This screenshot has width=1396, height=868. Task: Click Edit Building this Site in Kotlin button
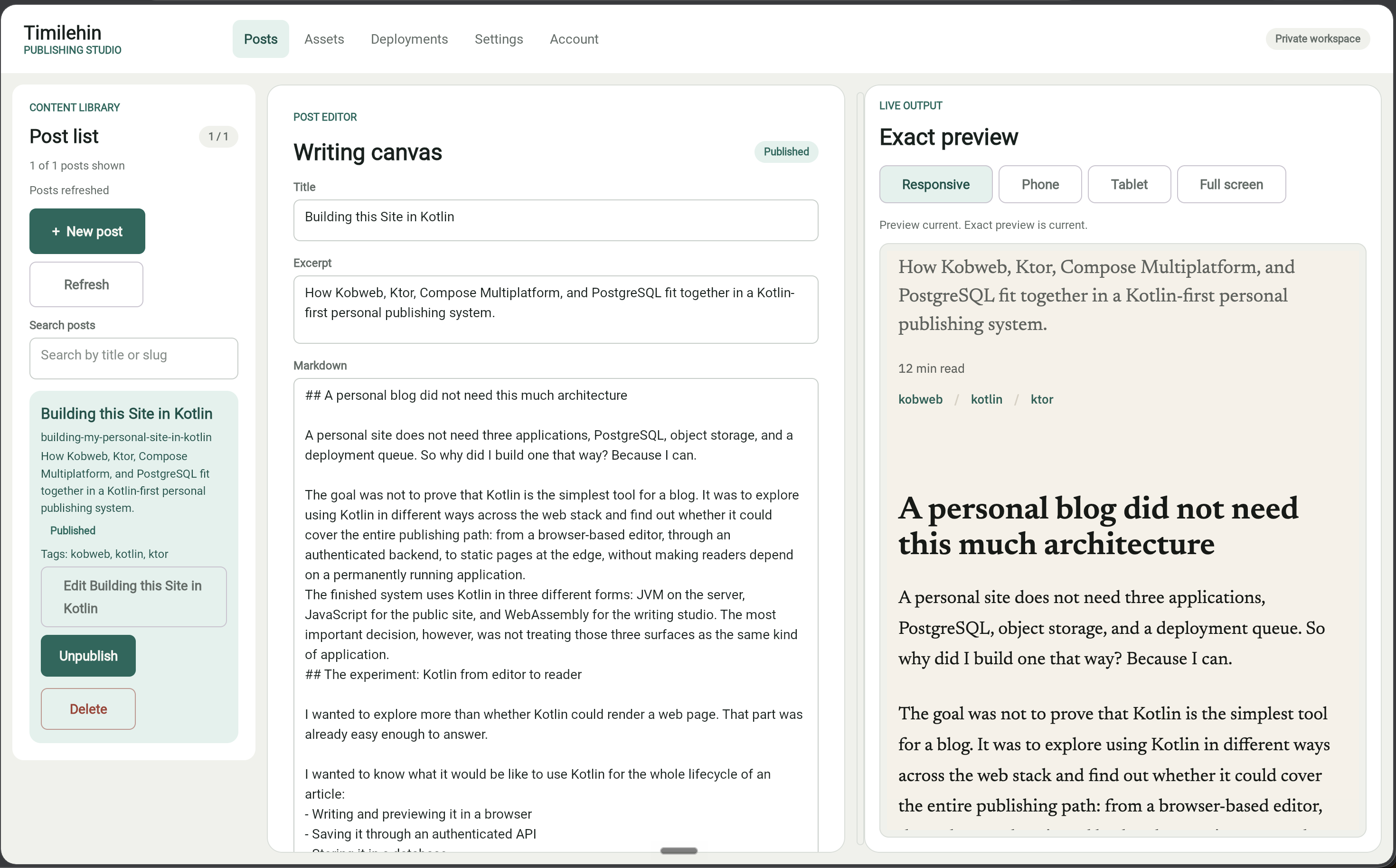click(134, 597)
